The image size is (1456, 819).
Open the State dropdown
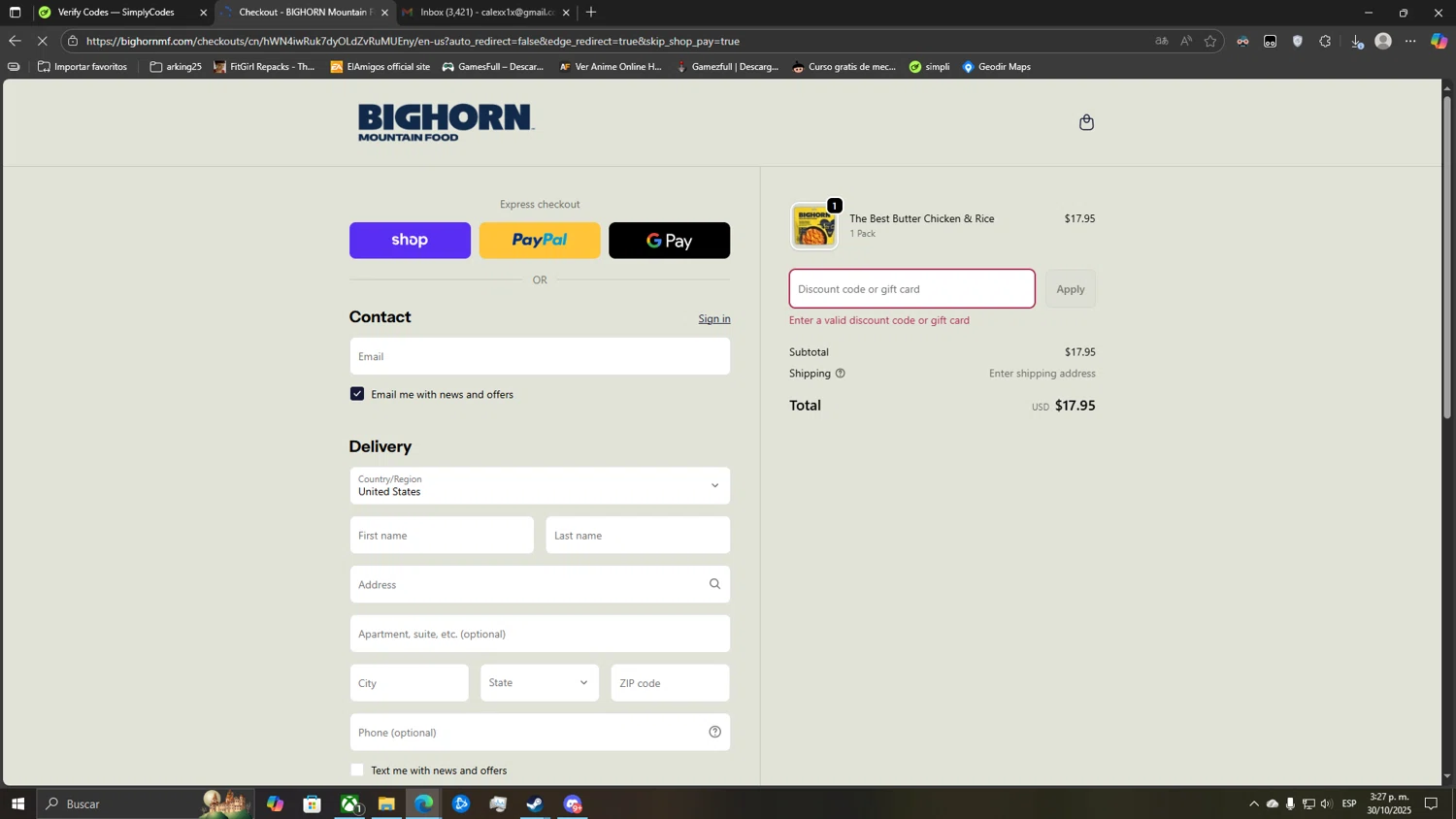[540, 682]
